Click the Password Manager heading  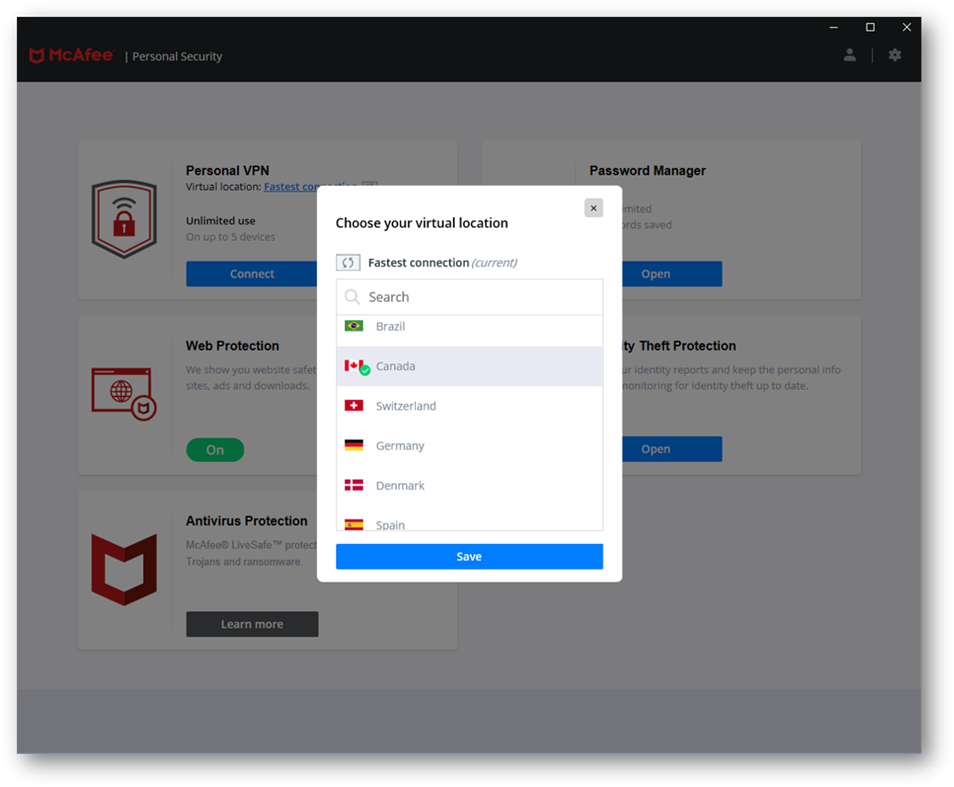[647, 170]
